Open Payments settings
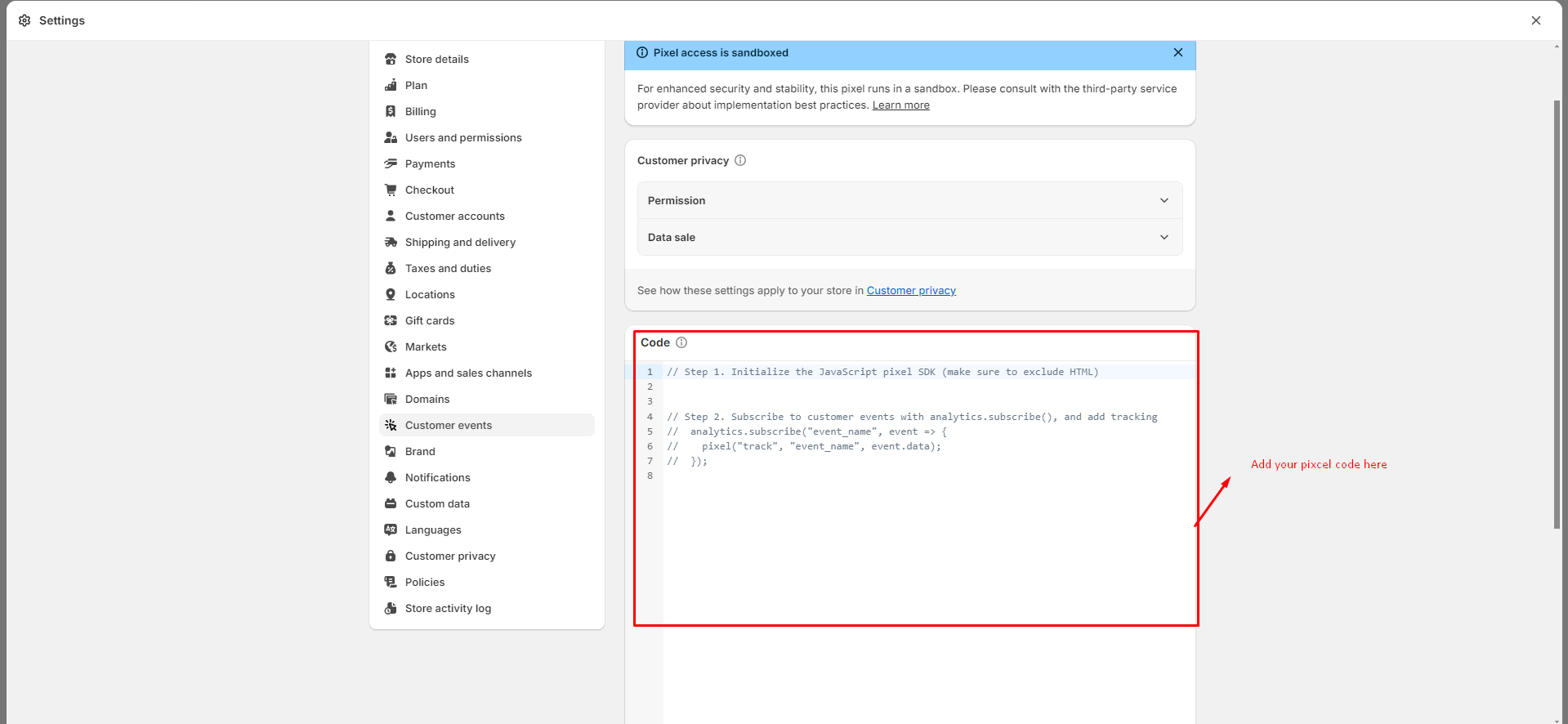This screenshot has height=724, width=1568. (x=487, y=163)
